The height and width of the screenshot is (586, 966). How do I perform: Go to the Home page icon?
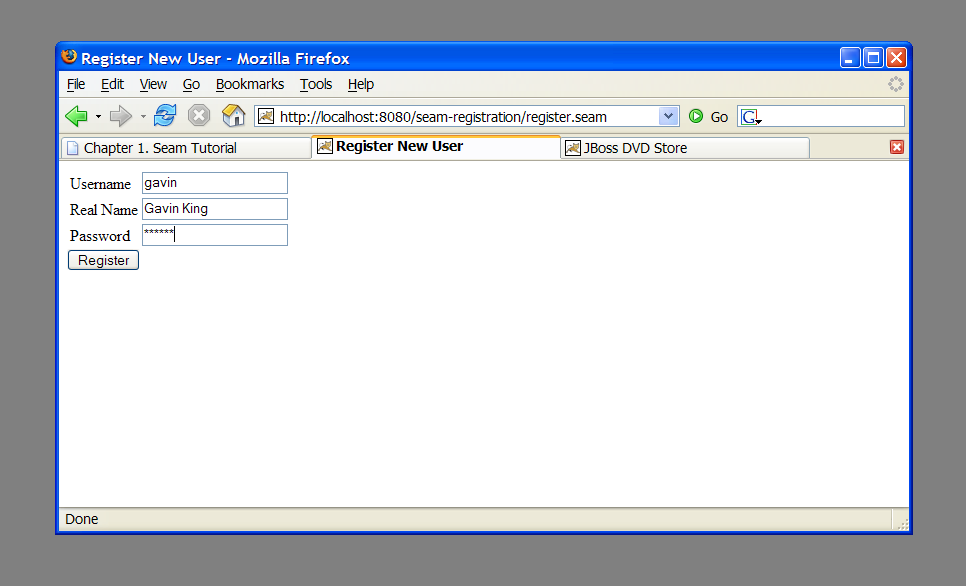click(233, 116)
